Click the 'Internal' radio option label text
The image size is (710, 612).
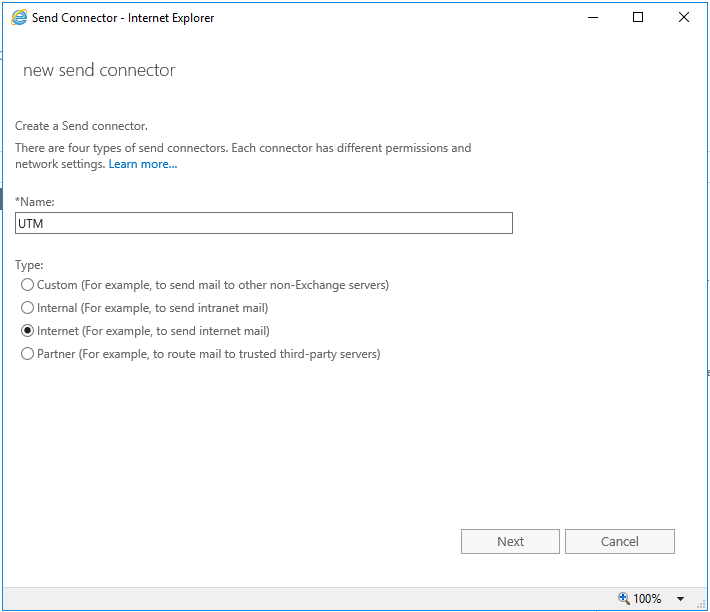153,308
